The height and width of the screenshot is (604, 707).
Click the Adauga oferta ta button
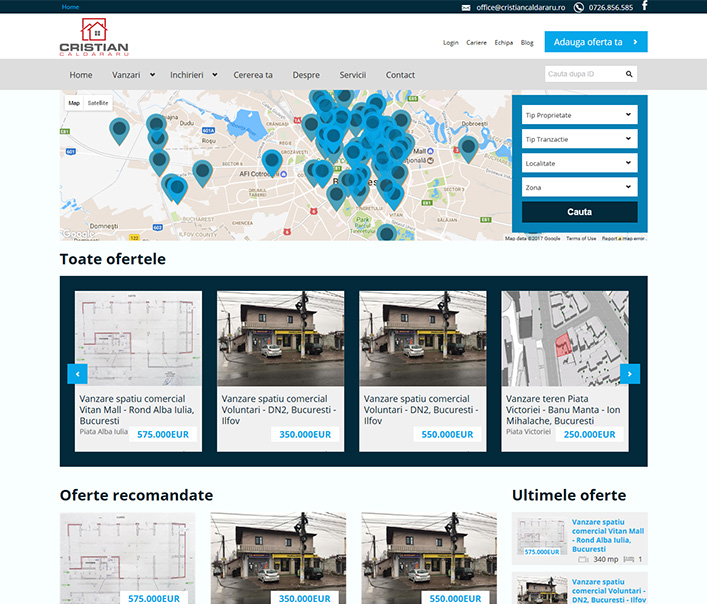click(596, 42)
